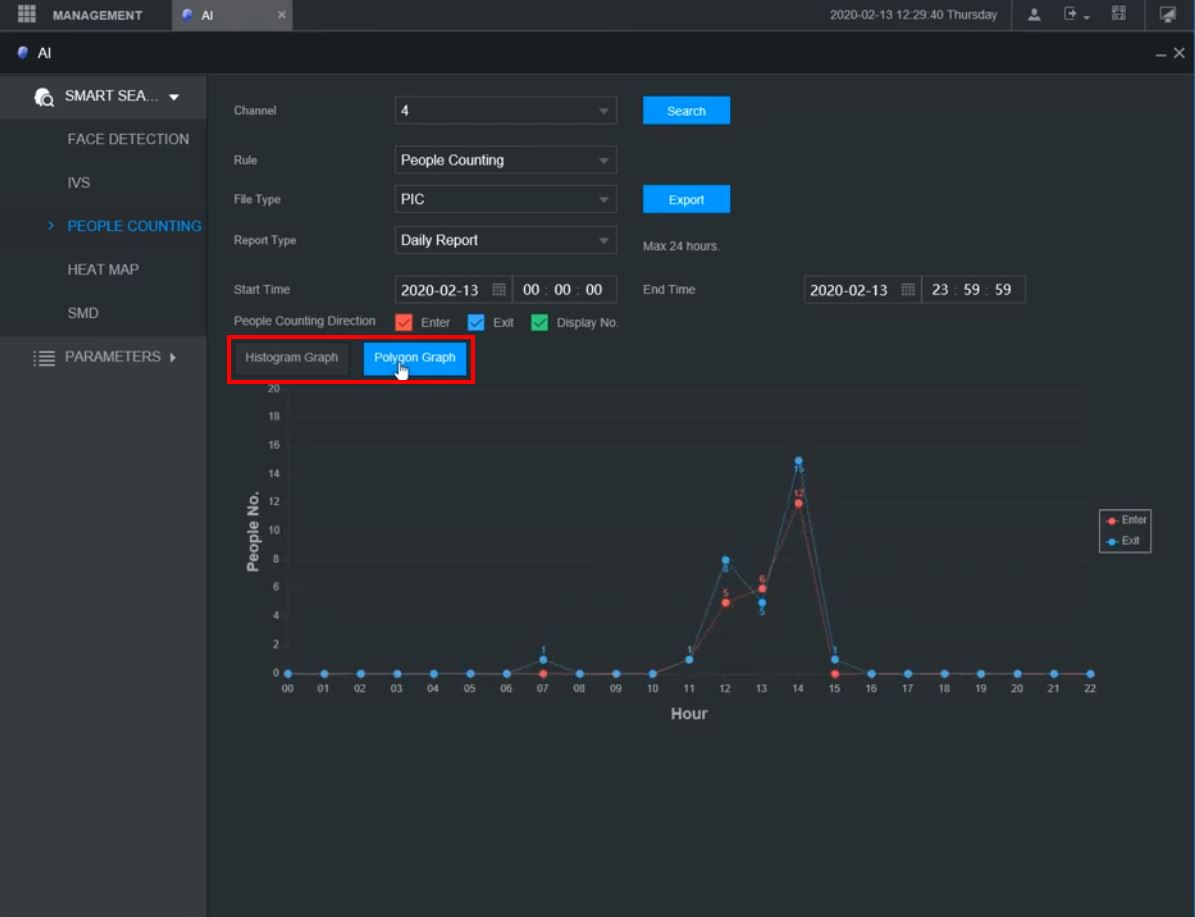The width and height of the screenshot is (1195, 917).
Task: Click the Export button
Action: 686,200
